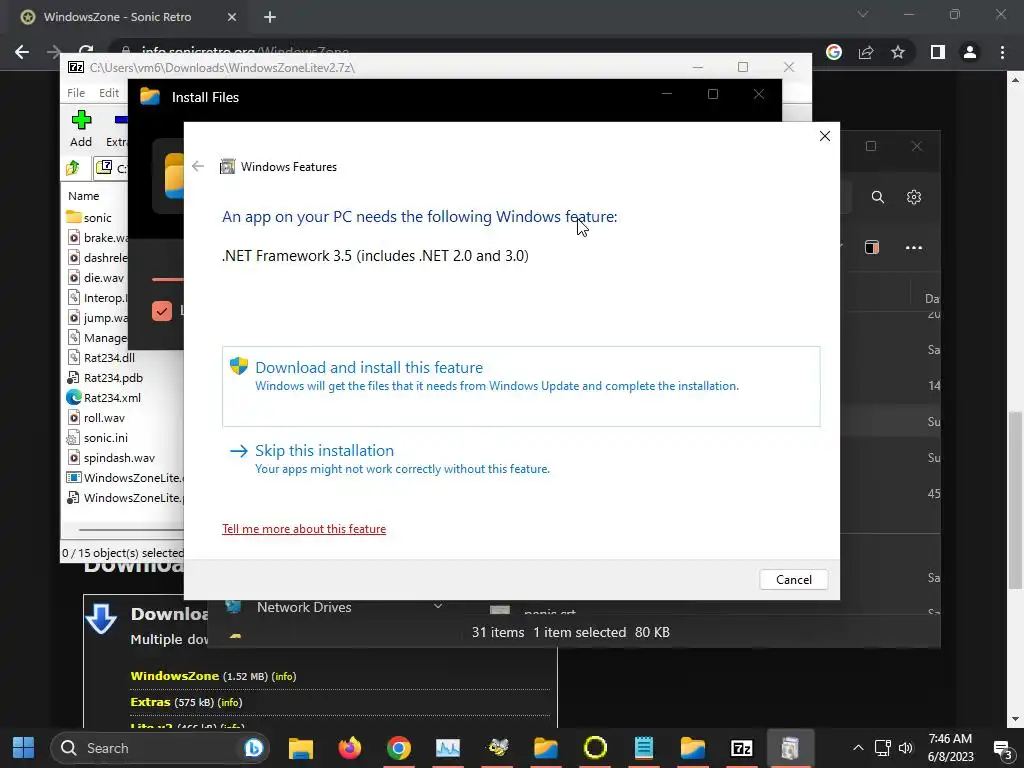Click the info link next to WindowsZone
Image resolution: width=1024 pixels, height=768 pixels.
pyautogui.click(x=283, y=677)
